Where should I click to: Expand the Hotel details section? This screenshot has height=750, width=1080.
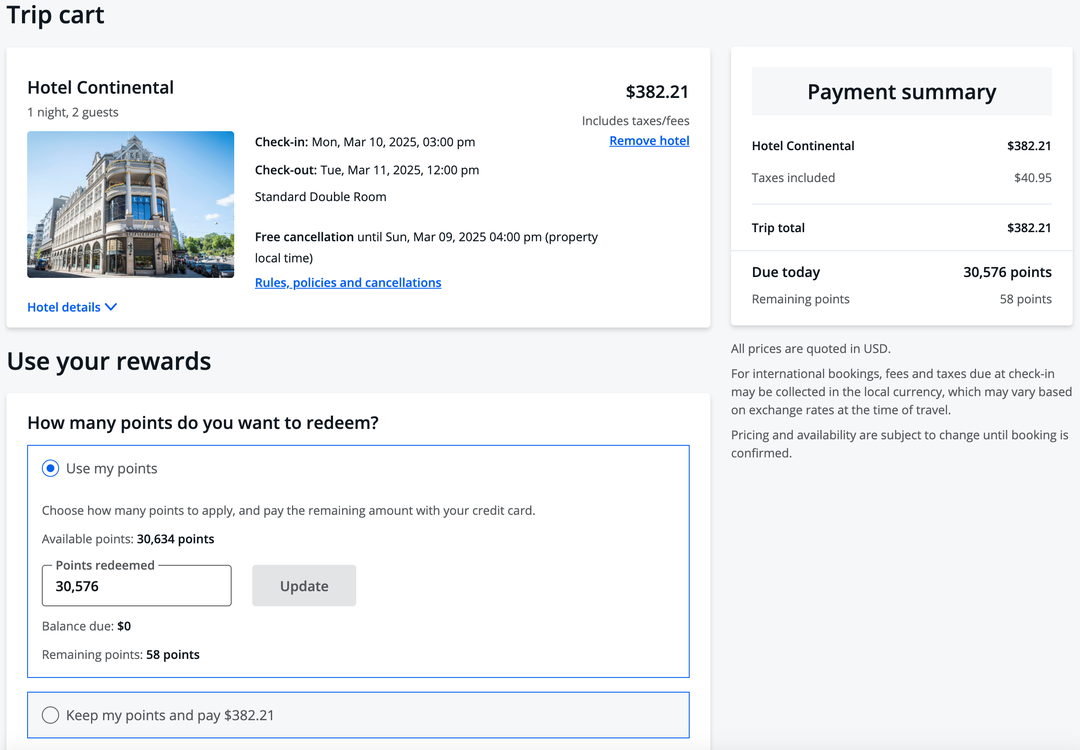64,307
